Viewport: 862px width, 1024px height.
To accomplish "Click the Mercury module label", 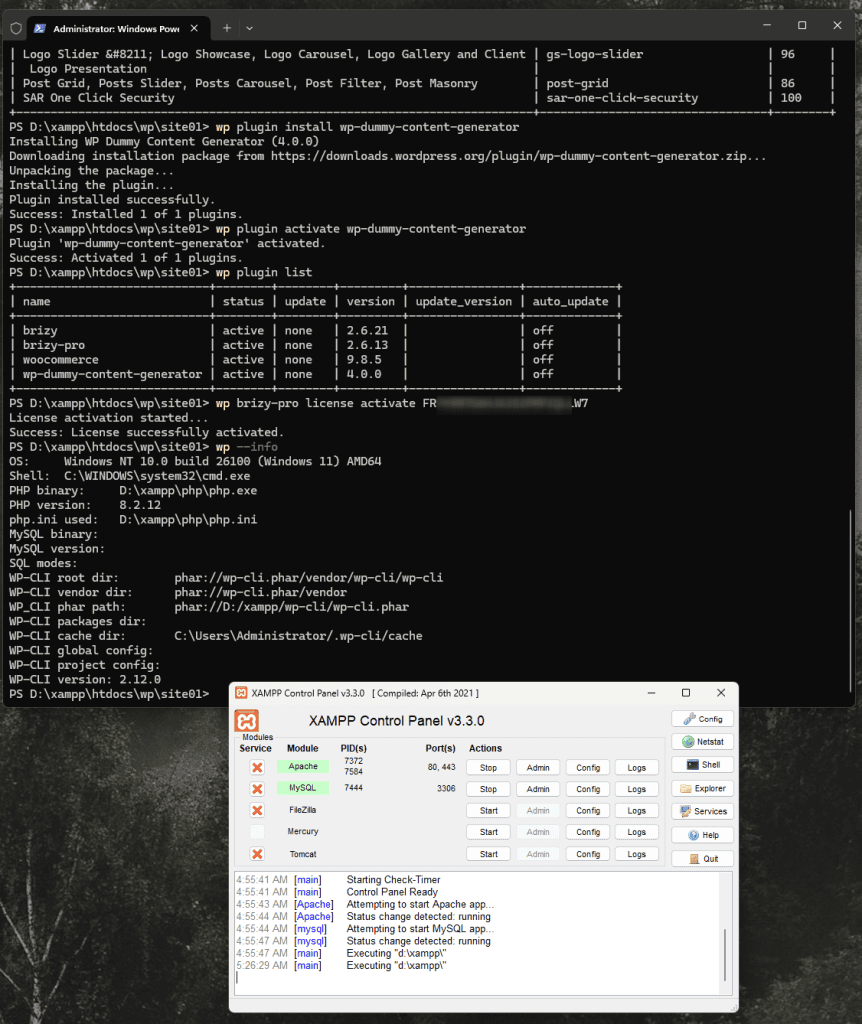I will click(303, 831).
